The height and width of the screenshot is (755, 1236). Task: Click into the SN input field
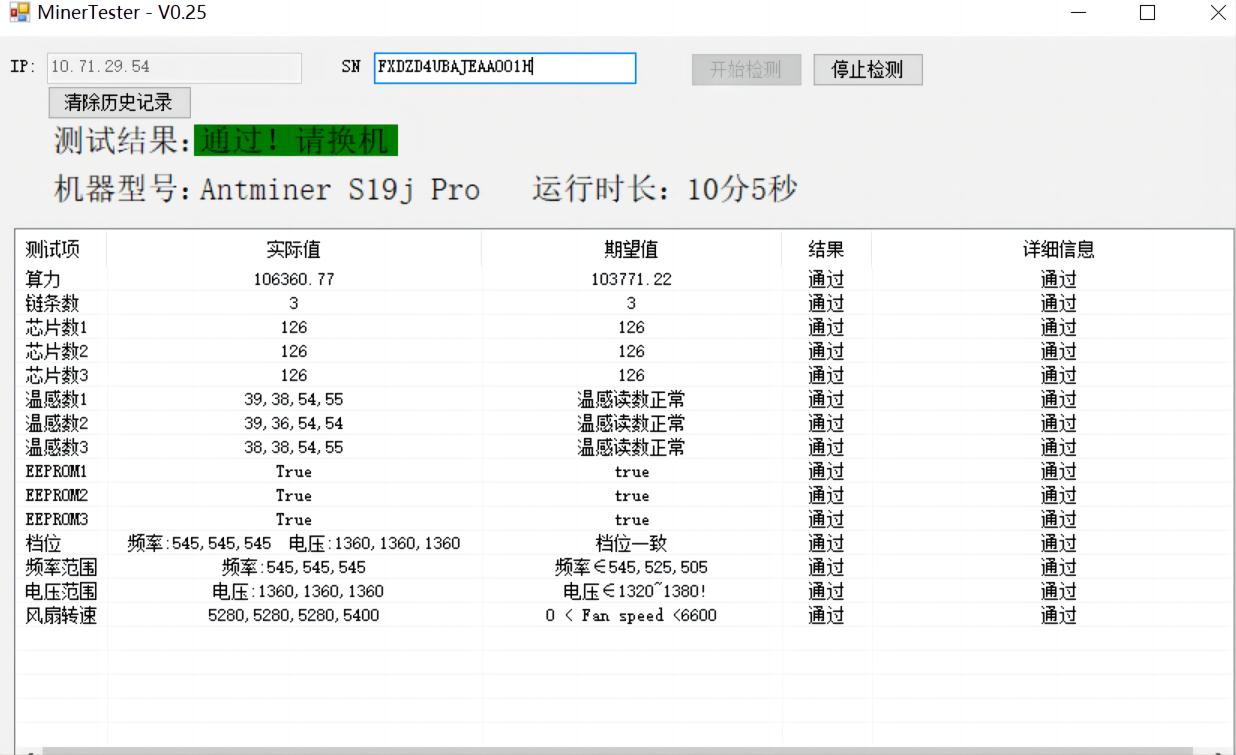504,68
